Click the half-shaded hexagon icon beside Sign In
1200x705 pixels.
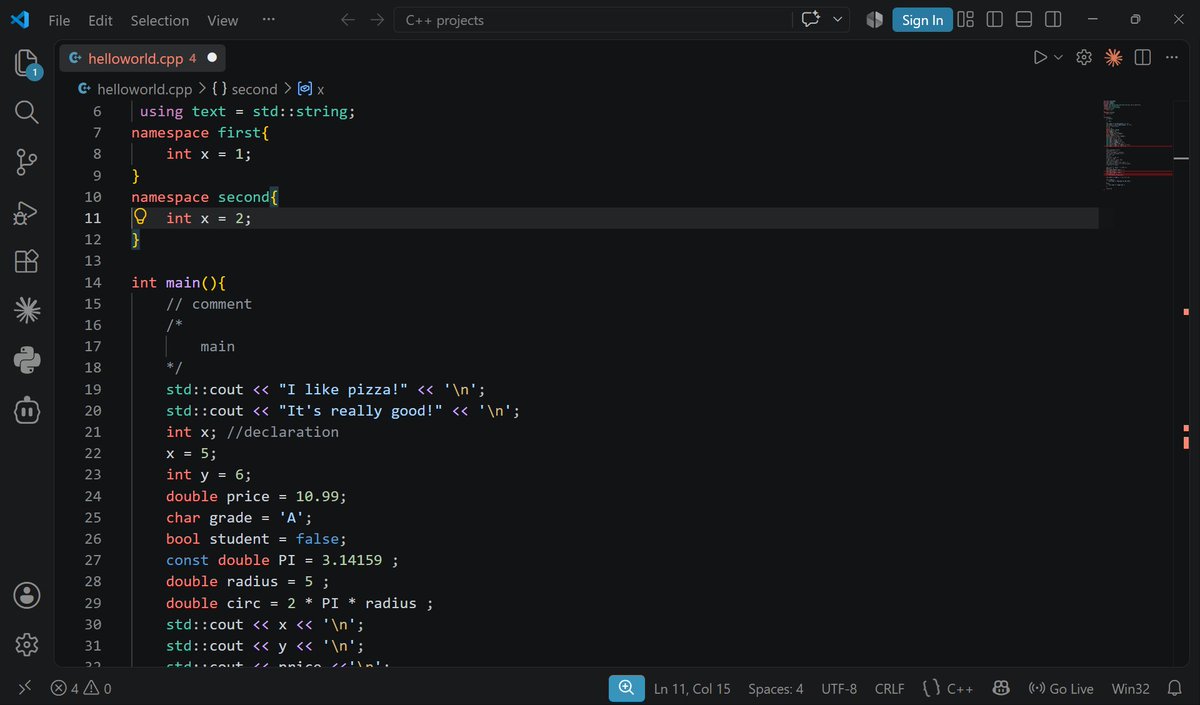coord(874,19)
